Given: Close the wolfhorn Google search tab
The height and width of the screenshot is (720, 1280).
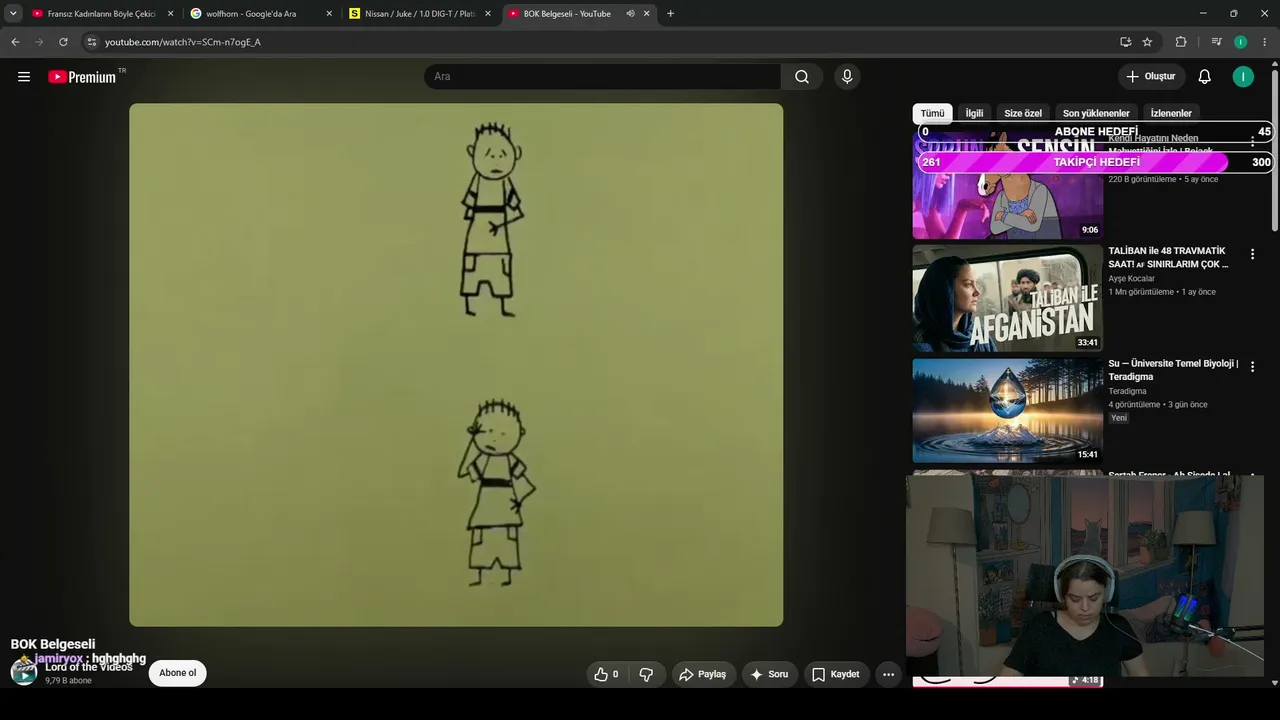Looking at the screenshot, I should click(329, 14).
